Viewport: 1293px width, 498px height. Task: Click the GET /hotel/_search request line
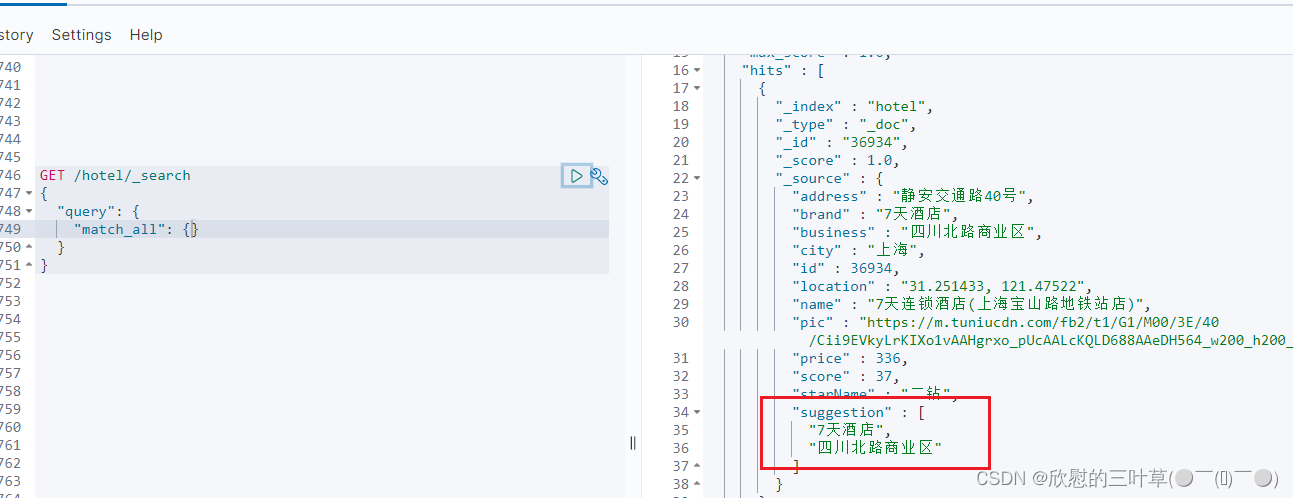point(115,175)
